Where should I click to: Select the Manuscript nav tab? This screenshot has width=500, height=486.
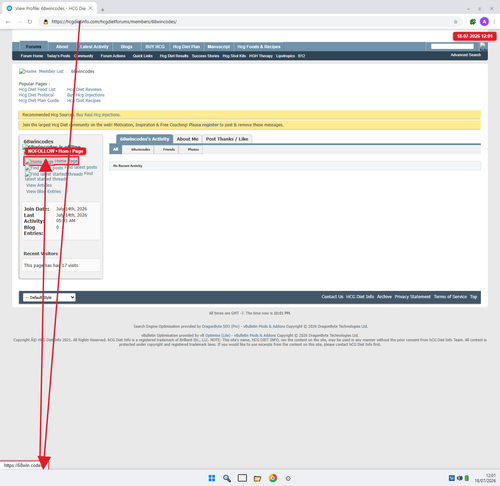coord(219,47)
